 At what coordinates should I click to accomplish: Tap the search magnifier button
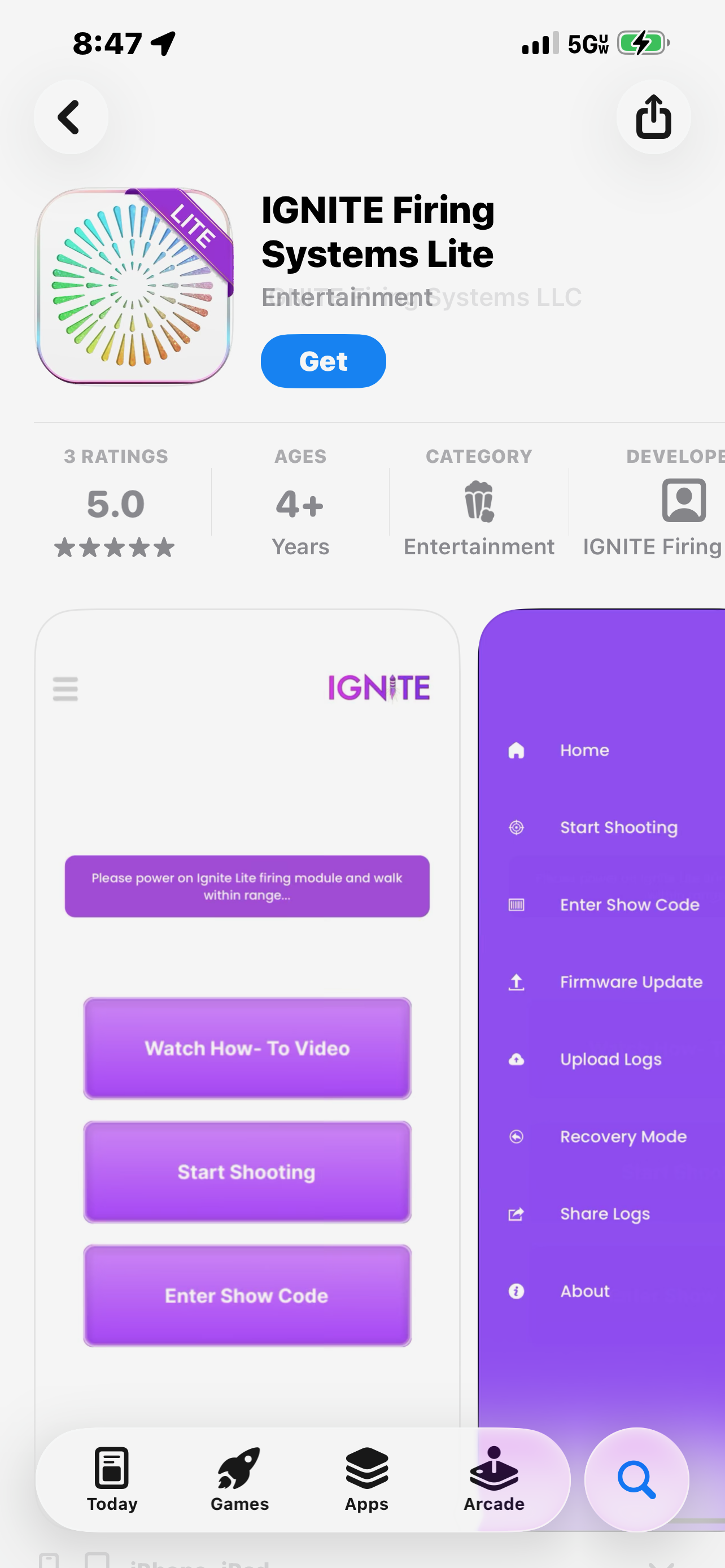pyautogui.click(x=637, y=1480)
